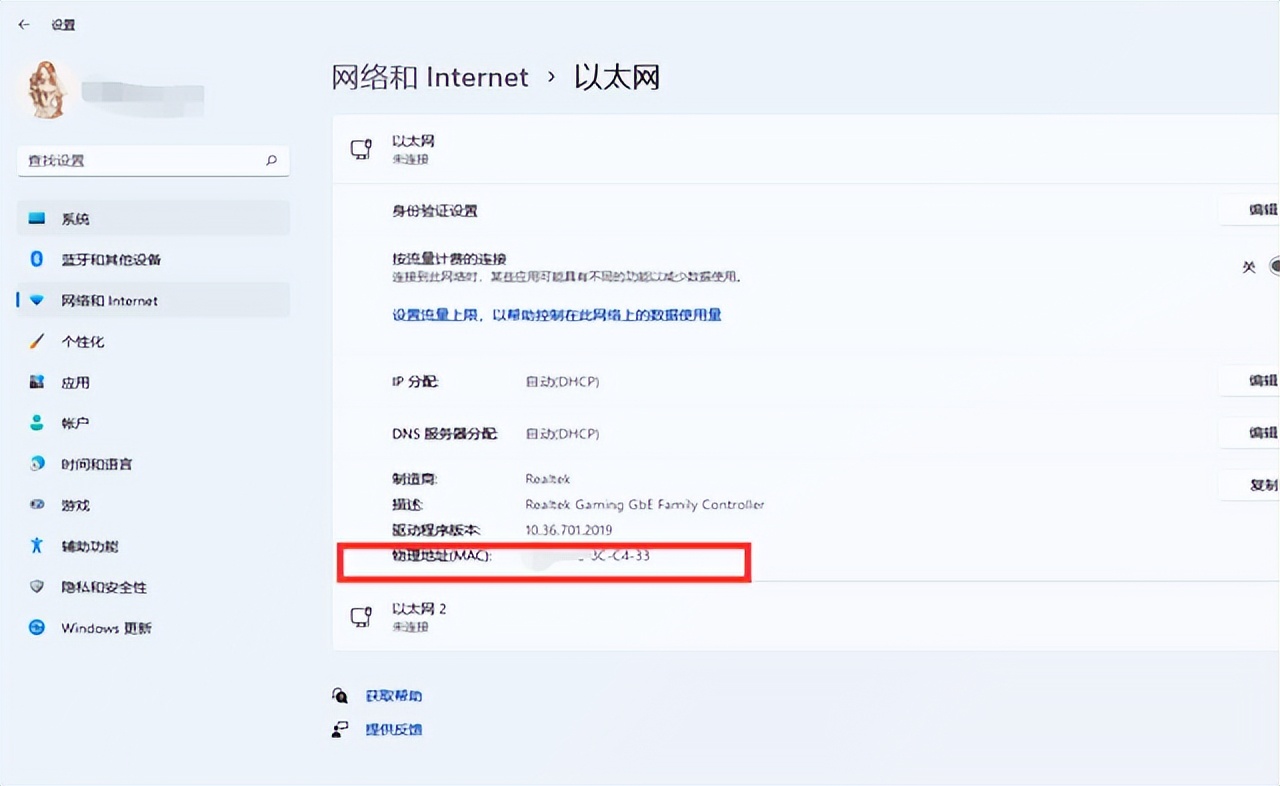
Task: Switch to 网络和 Internet in sidebar
Action: coord(110,300)
